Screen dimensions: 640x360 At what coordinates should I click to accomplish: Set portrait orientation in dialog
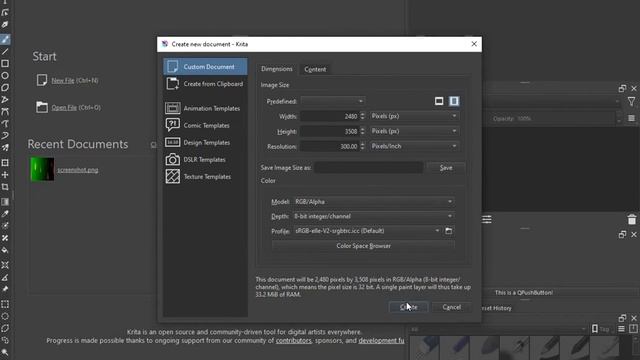click(x=454, y=101)
